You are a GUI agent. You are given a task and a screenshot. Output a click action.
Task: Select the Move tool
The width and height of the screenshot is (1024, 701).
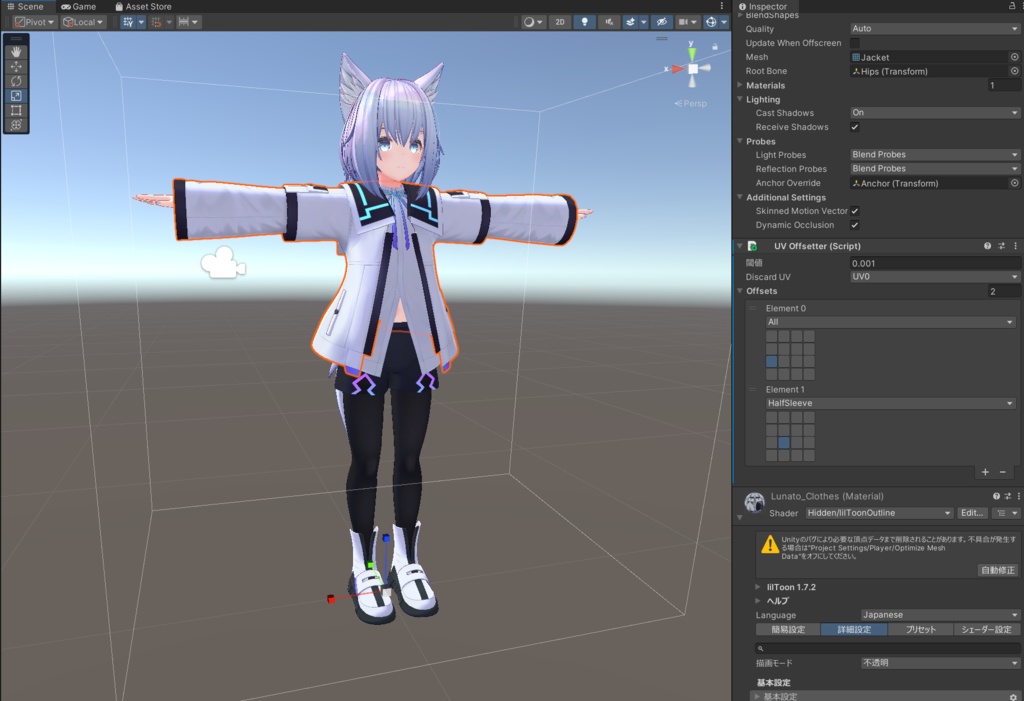(x=16, y=67)
